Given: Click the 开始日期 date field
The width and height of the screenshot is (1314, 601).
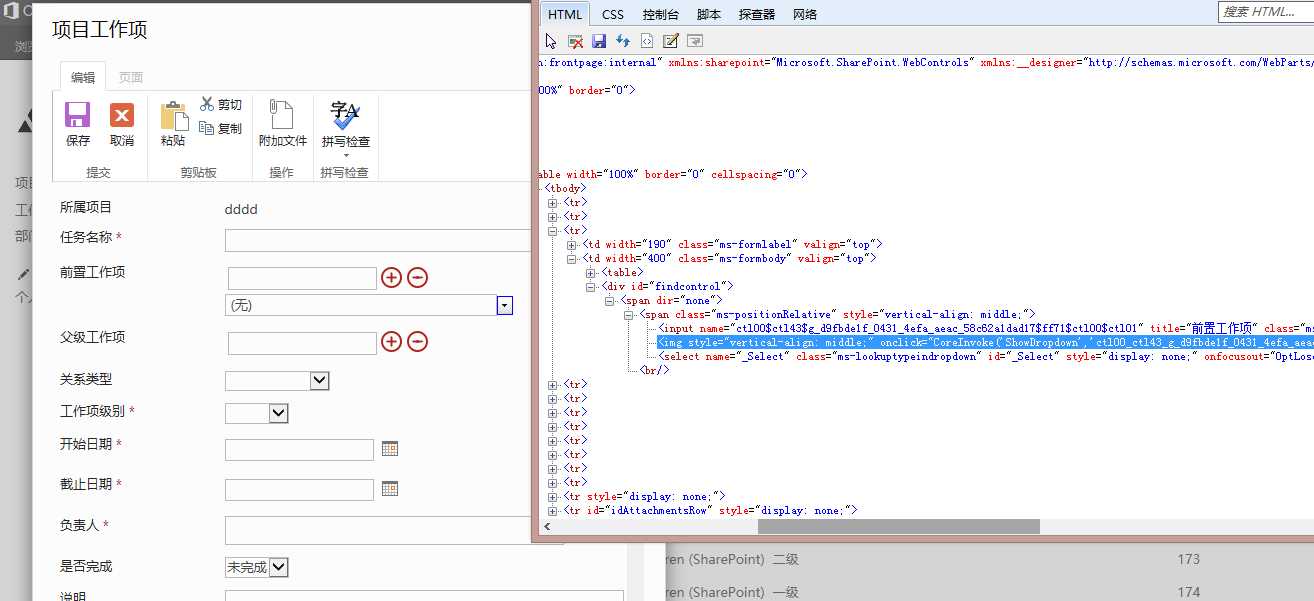Looking at the screenshot, I should [300, 450].
